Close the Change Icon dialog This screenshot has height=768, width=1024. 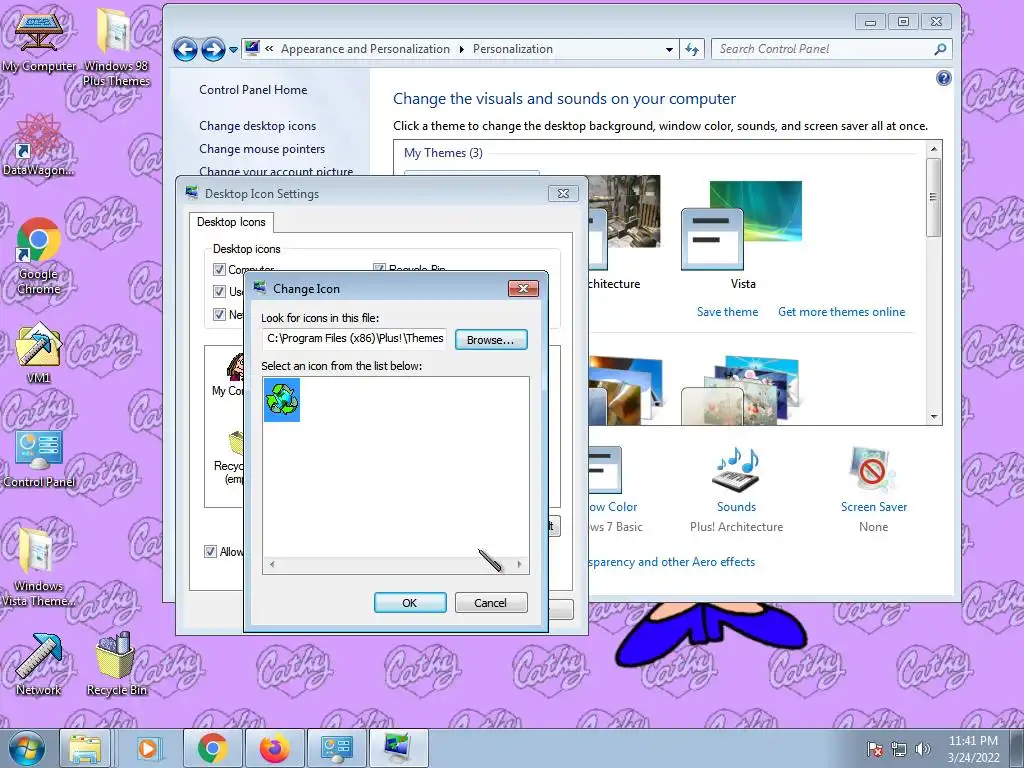pyautogui.click(x=523, y=288)
